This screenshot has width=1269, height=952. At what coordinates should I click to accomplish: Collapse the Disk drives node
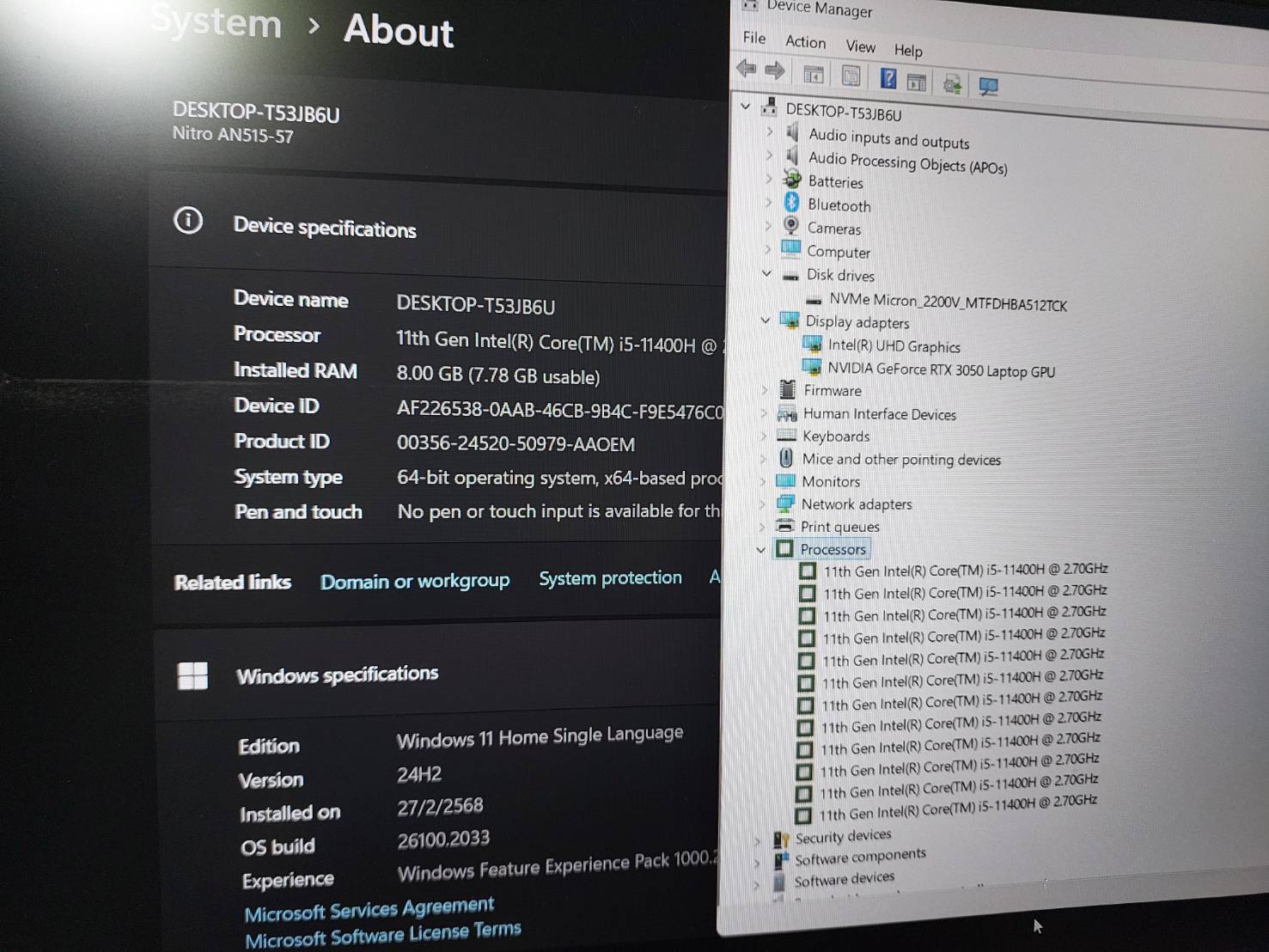pos(766,272)
